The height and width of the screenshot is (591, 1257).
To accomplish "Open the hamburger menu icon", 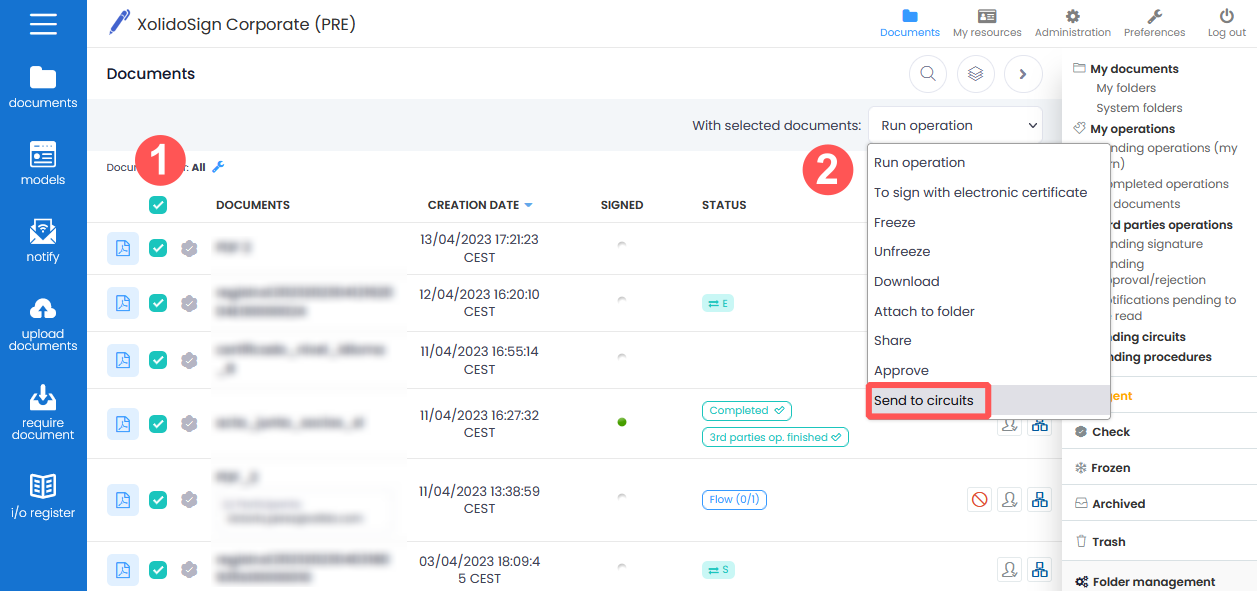I will [43, 24].
